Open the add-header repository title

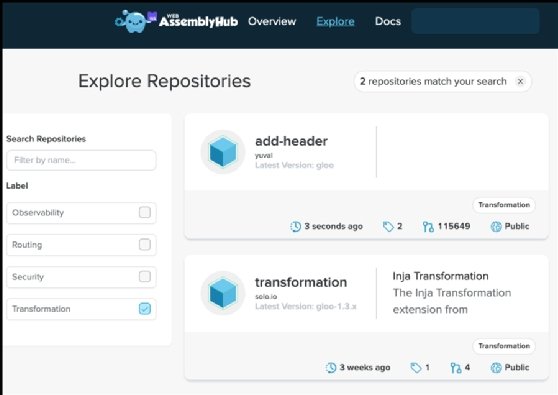pyautogui.click(x=291, y=141)
